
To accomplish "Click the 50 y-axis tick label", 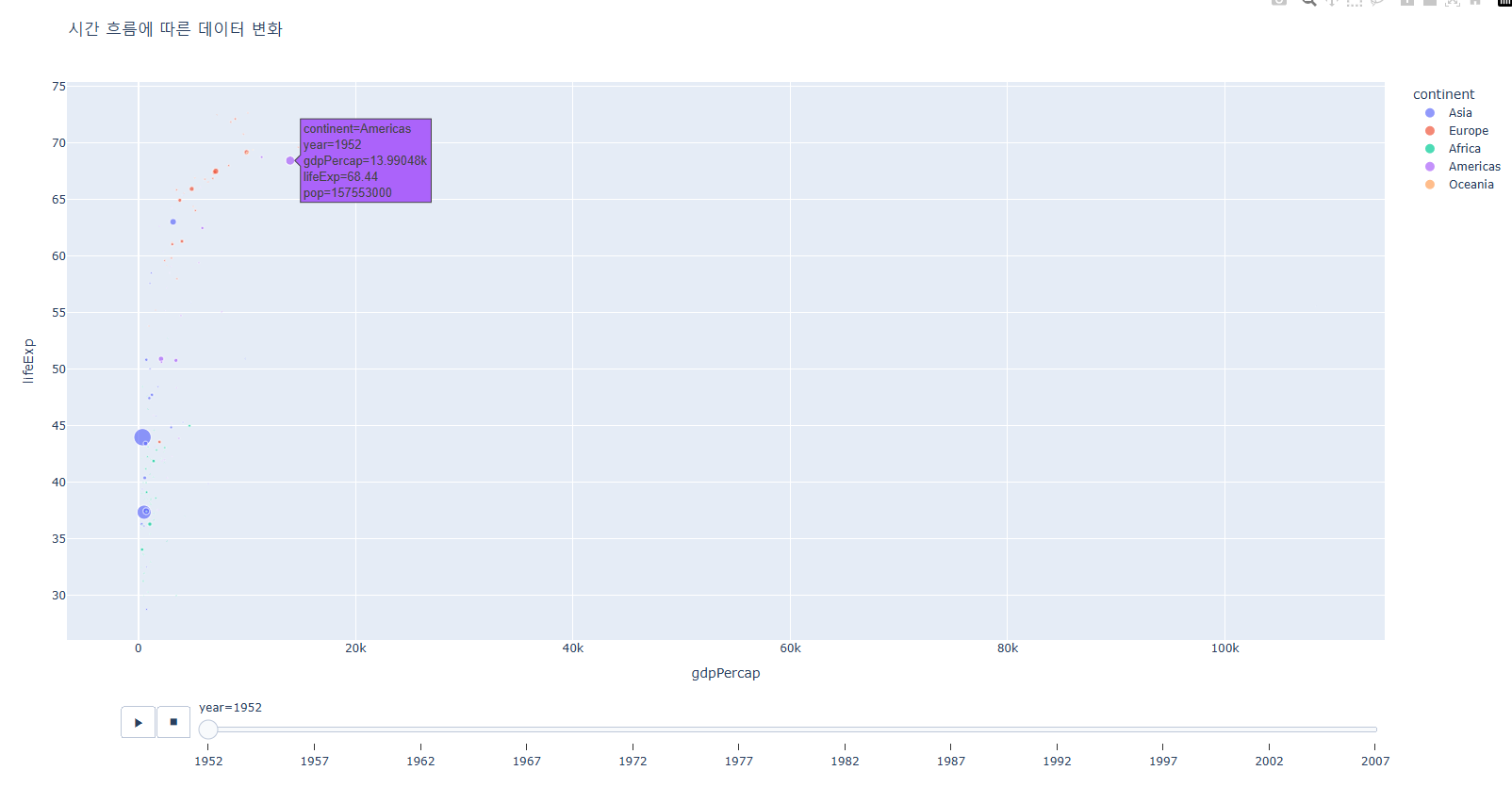I will 59,369.
